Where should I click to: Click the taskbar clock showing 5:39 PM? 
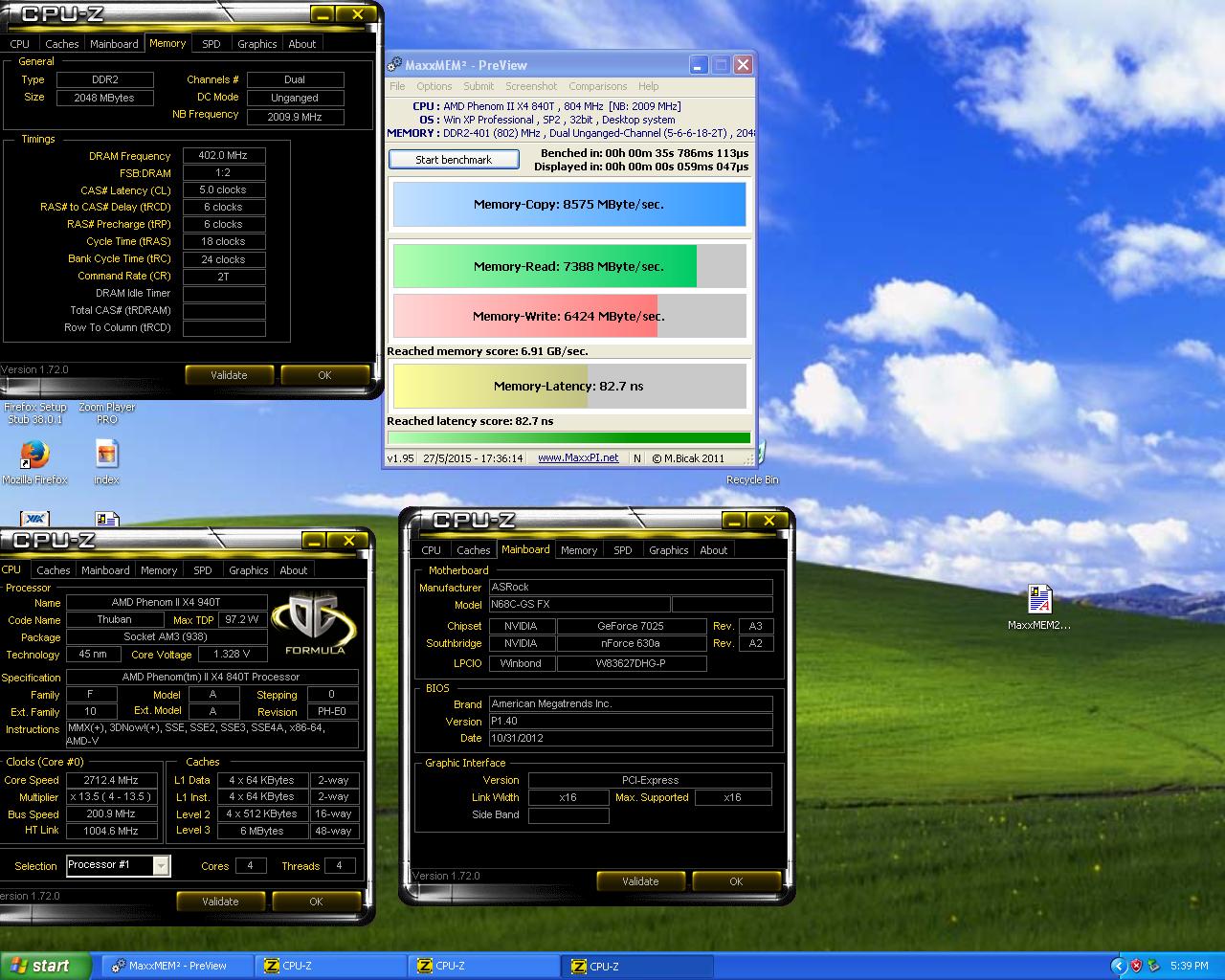(x=1189, y=966)
